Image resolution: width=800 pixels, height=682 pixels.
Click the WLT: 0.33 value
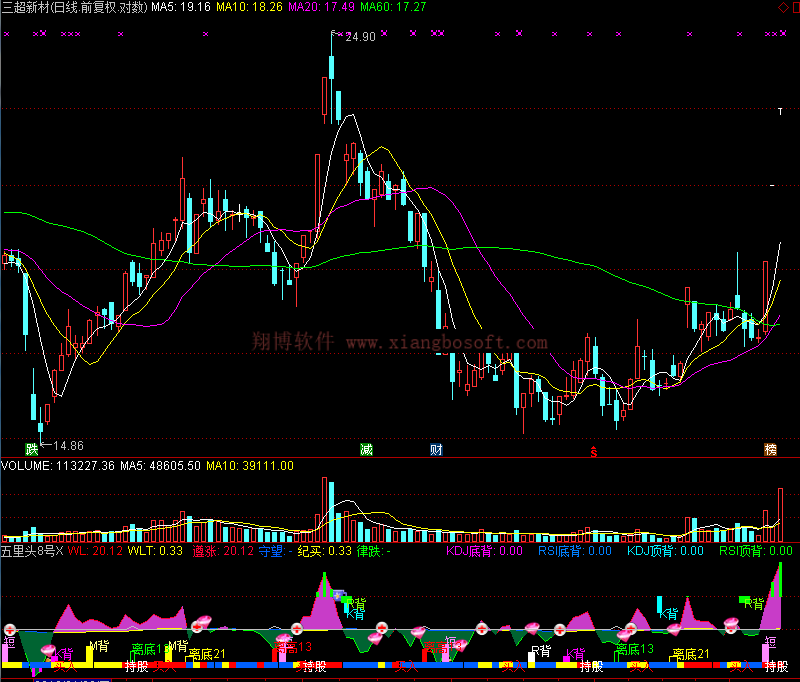155,551
